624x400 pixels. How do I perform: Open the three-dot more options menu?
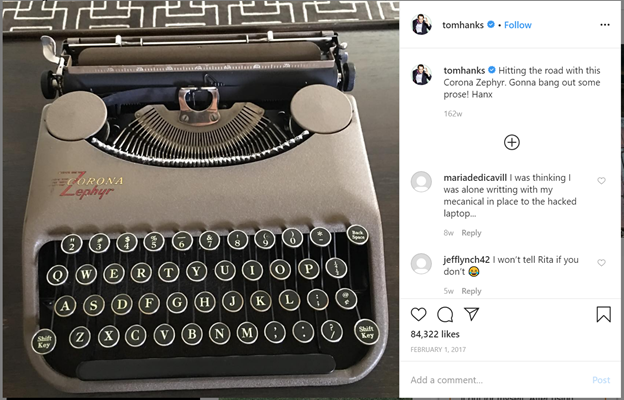[605, 25]
